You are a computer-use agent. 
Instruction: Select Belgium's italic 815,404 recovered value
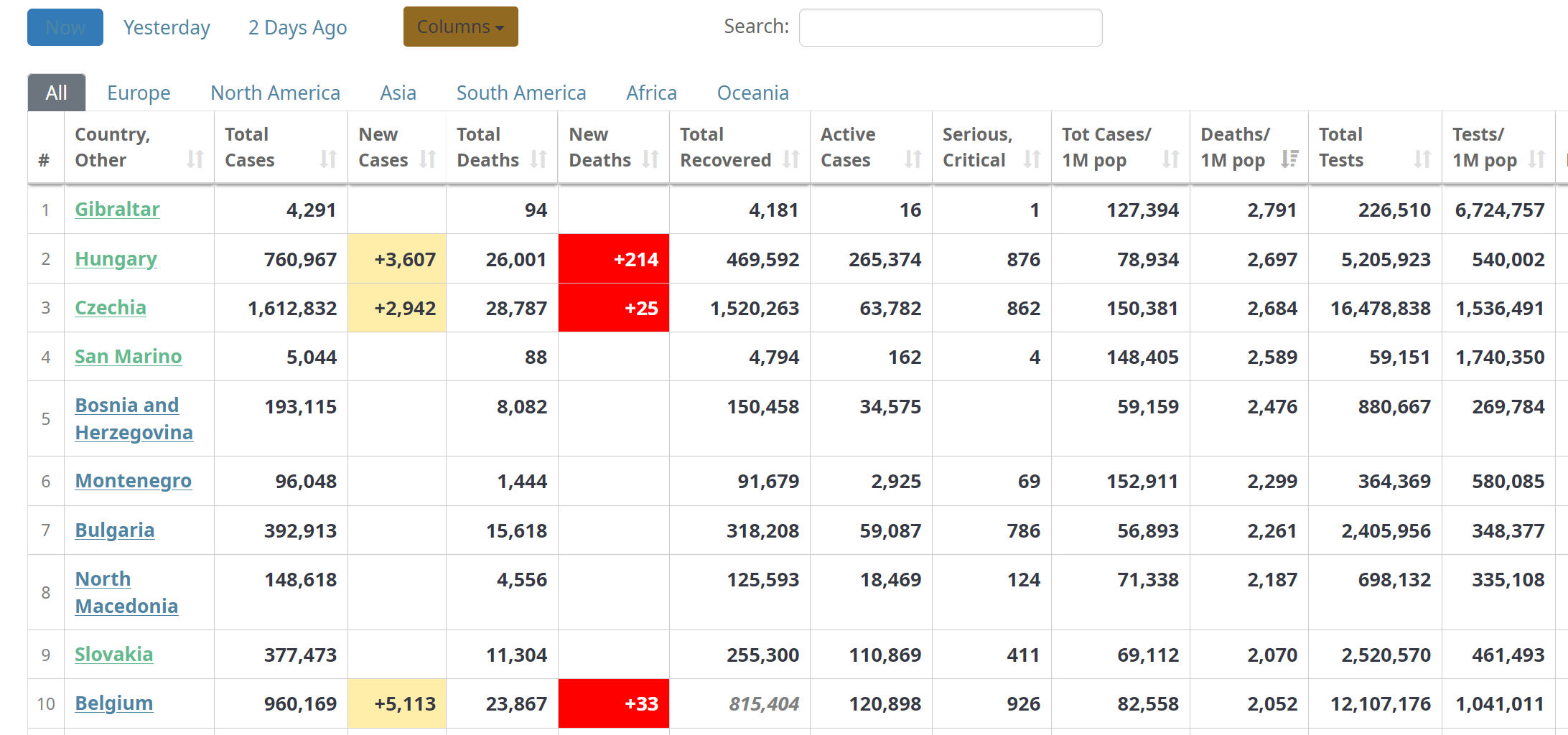(x=764, y=704)
